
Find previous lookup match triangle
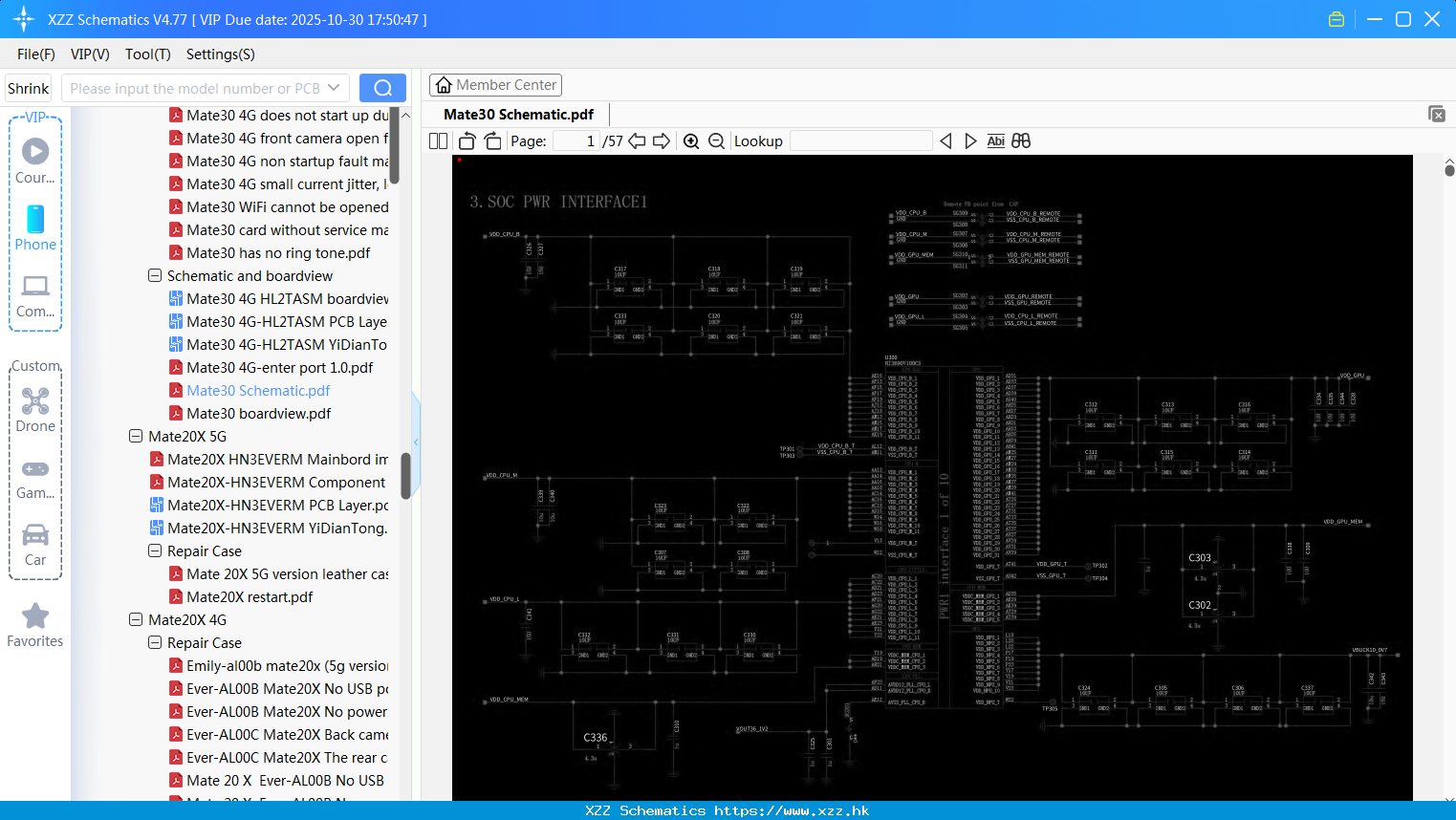click(x=945, y=140)
